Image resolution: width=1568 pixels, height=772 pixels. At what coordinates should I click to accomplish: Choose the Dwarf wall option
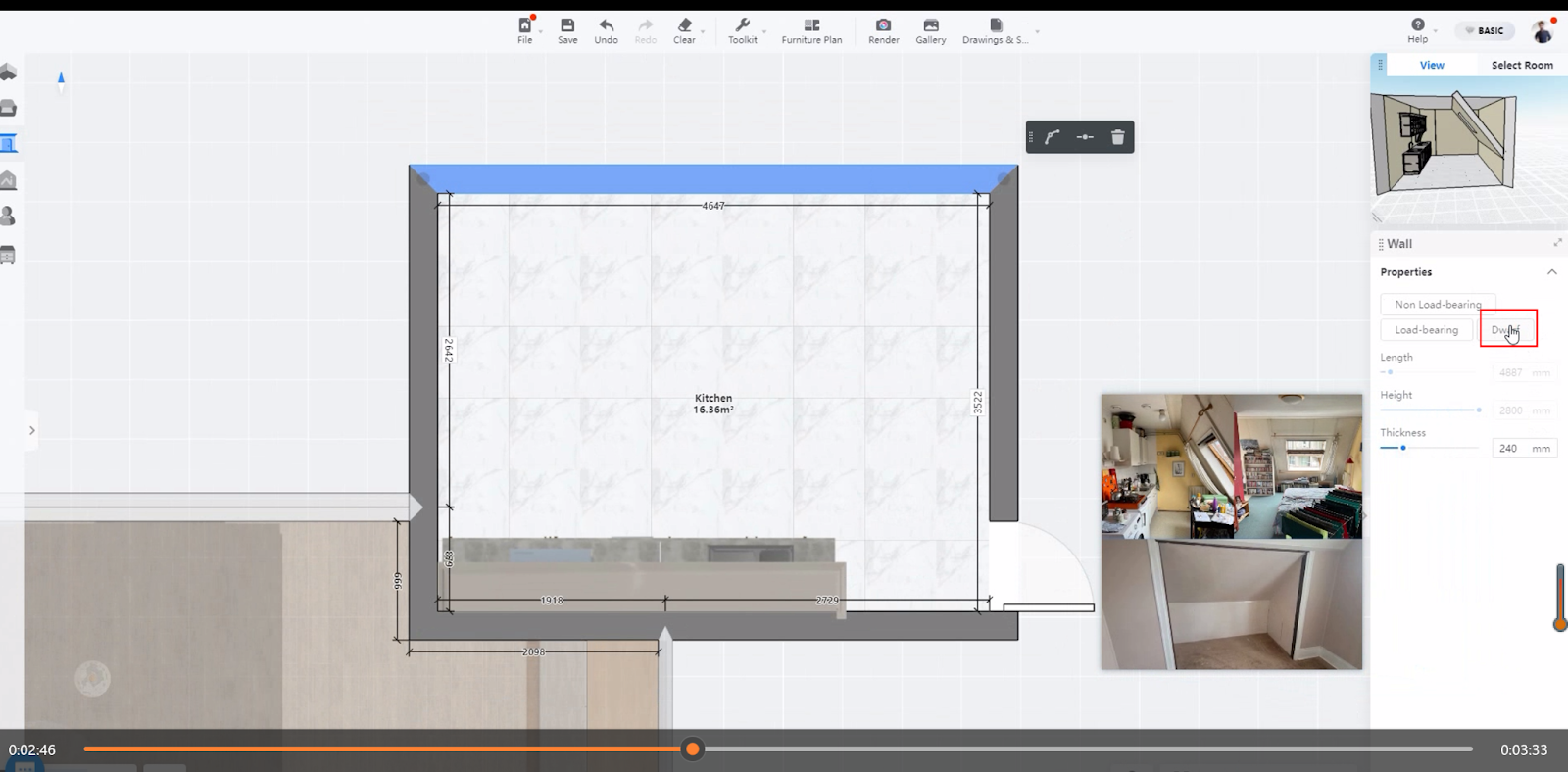(1506, 330)
